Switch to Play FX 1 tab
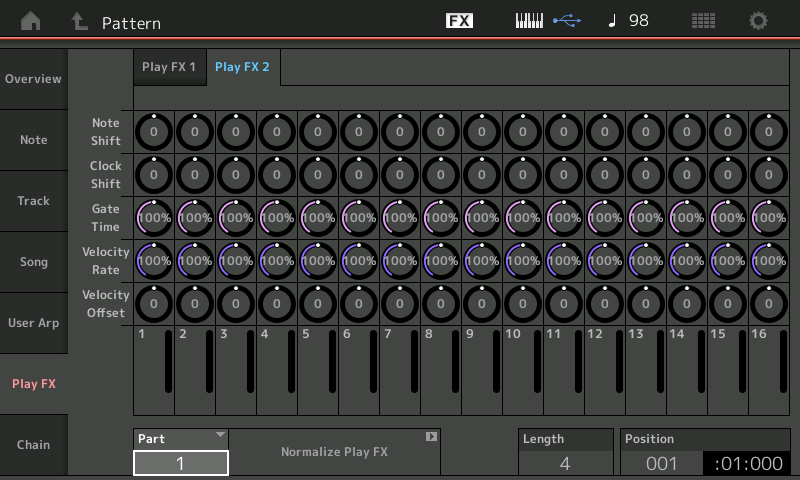 (x=169, y=67)
